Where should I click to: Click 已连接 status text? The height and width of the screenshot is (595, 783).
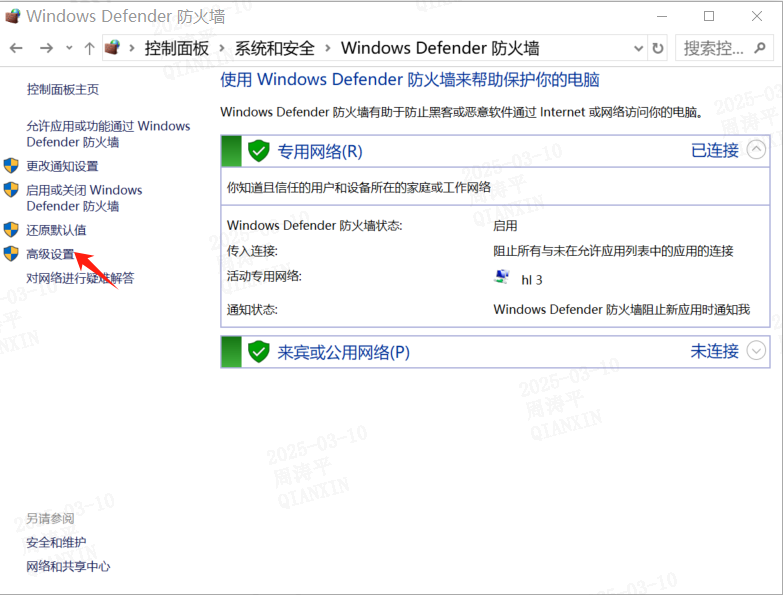715,150
